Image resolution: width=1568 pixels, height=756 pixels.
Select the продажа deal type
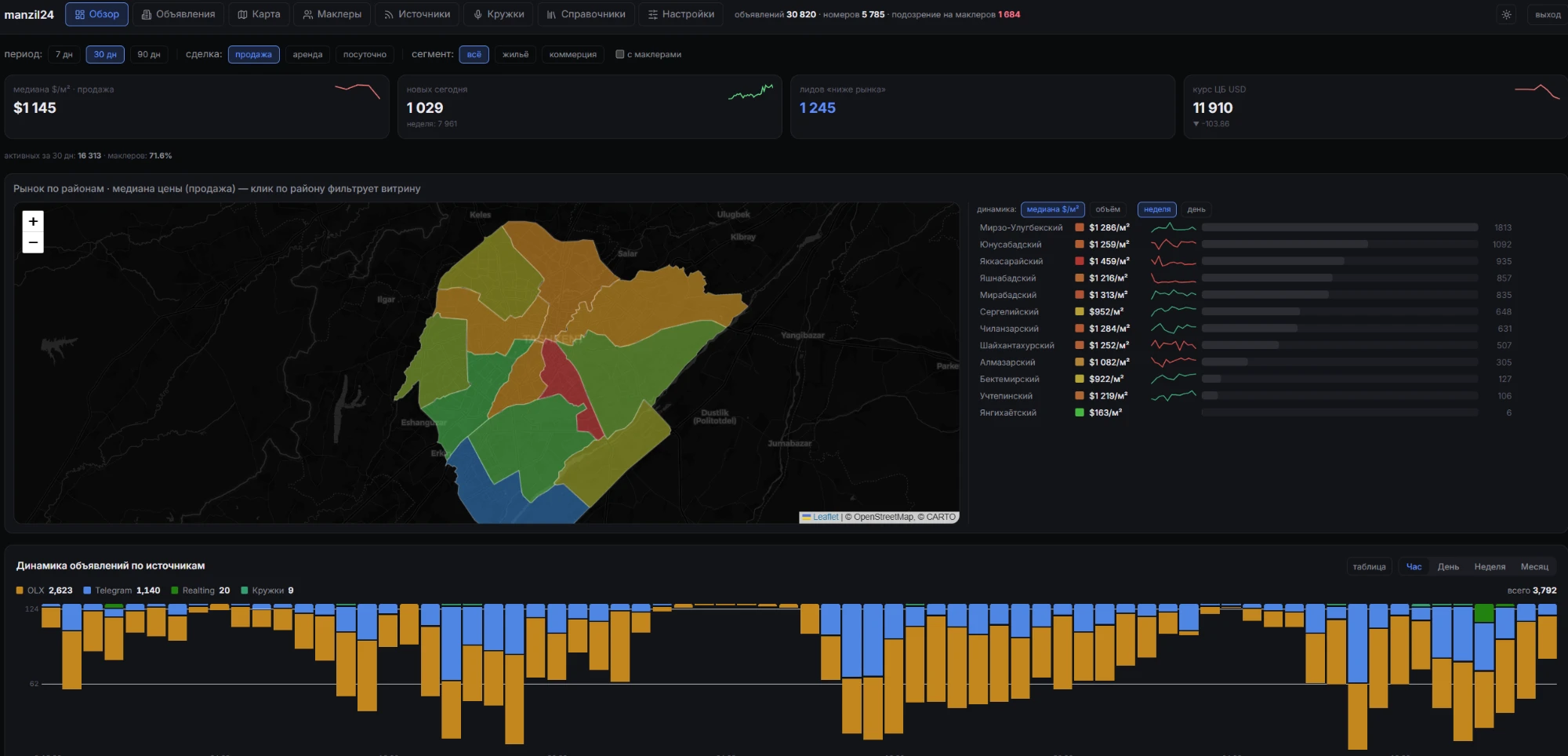[x=253, y=54]
